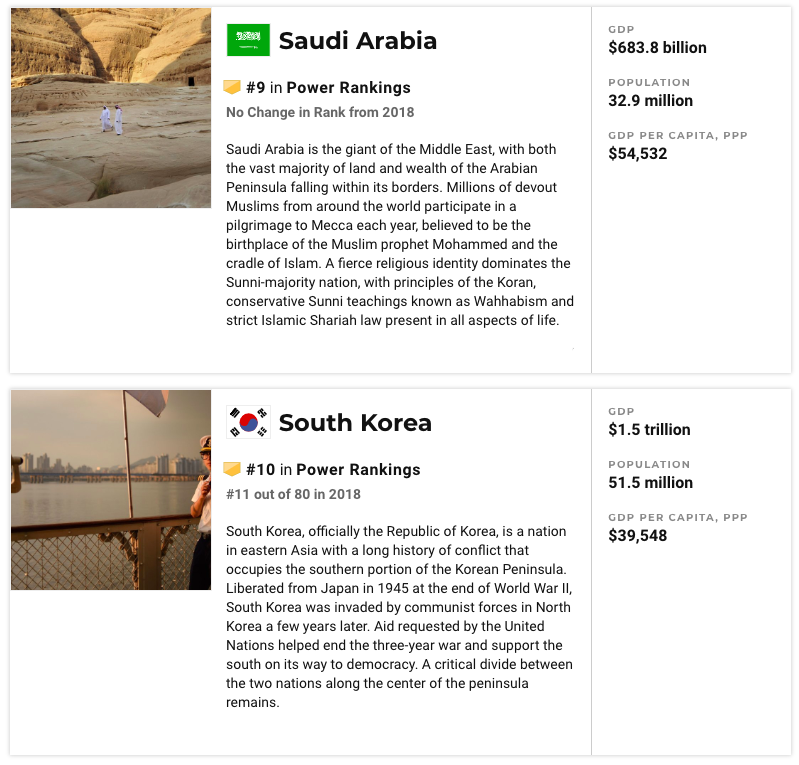Click the yellow ranking badge beside #10
This screenshot has width=799, height=765.
point(232,469)
